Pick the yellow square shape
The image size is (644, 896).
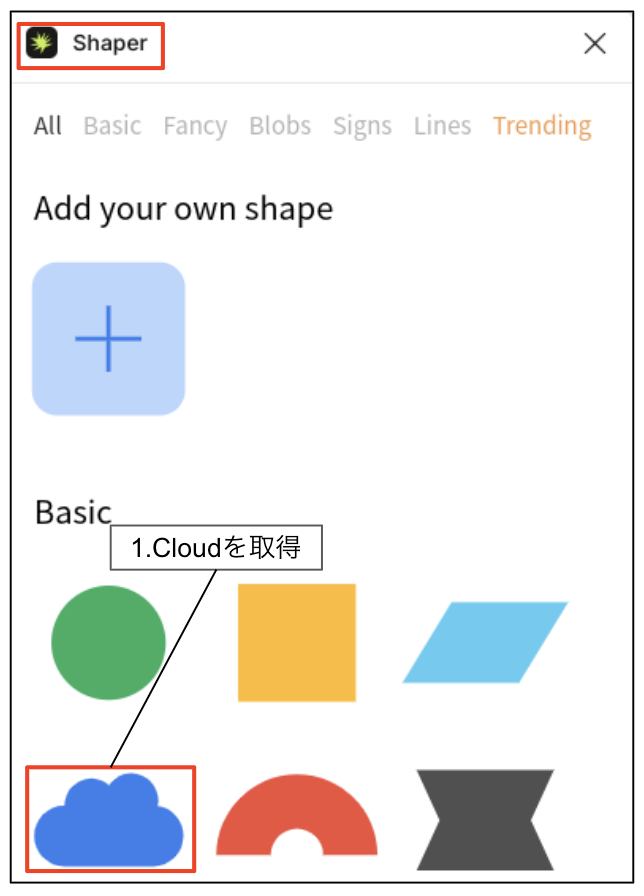pyautogui.click(x=297, y=643)
